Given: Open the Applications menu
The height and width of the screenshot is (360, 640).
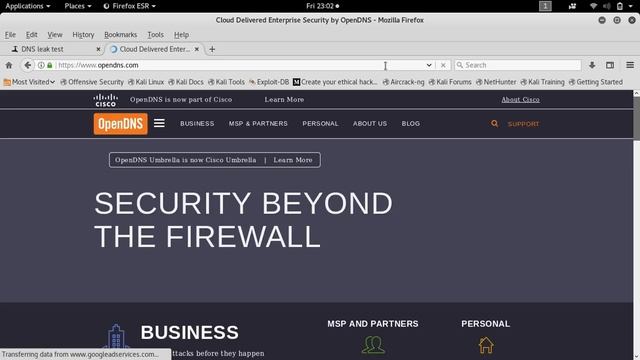Looking at the screenshot, I should coord(28,6).
